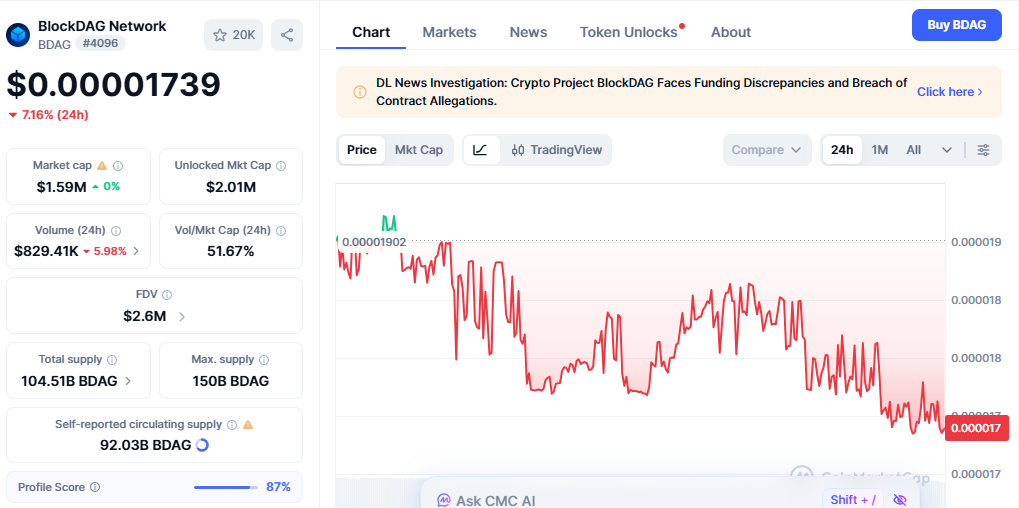The width and height of the screenshot is (1019, 508).
Task: Hide the CMC AI bar eye icon
Action: pos(899,500)
